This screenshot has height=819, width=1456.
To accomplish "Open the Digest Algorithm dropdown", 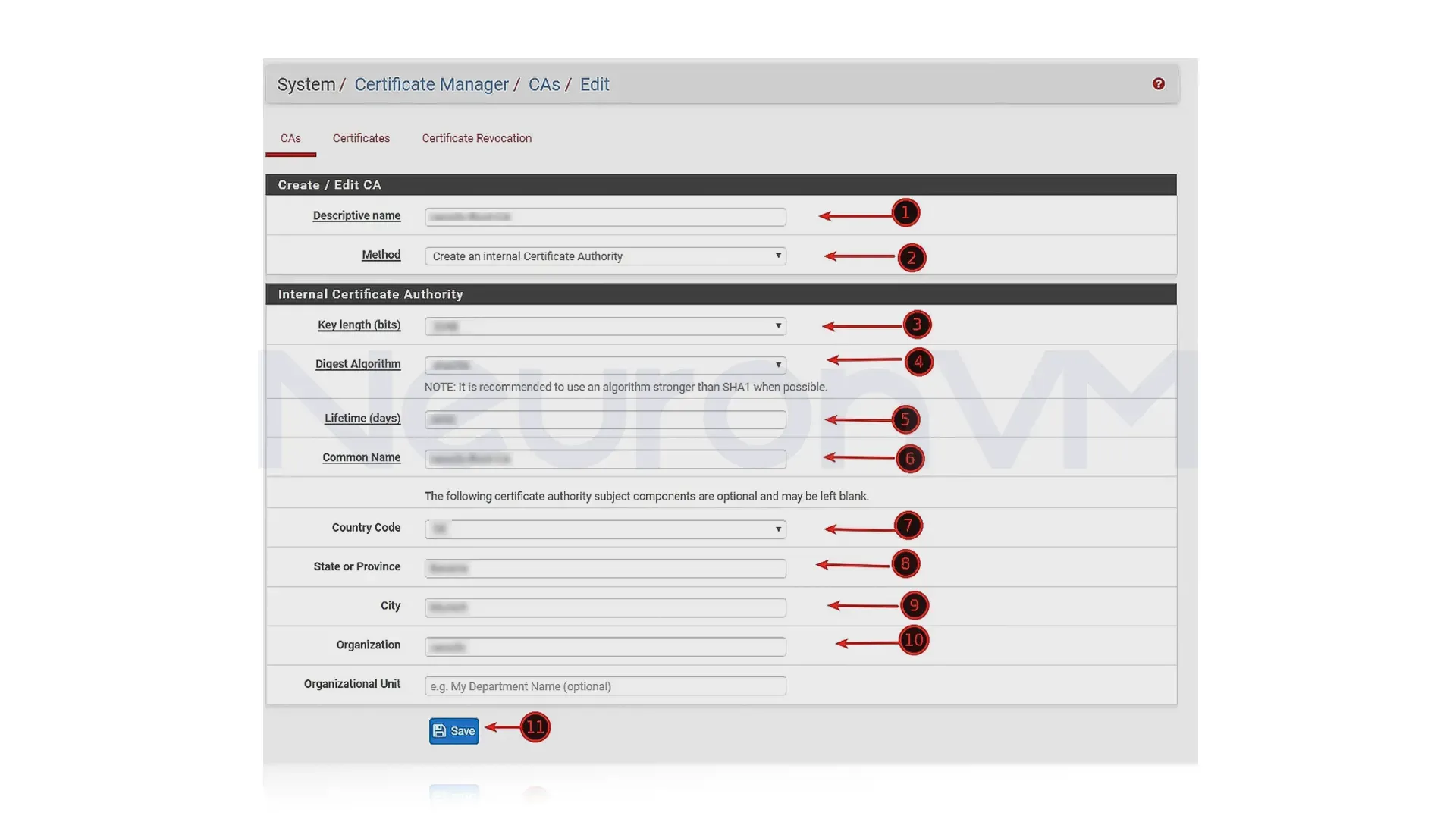I will pos(605,366).
